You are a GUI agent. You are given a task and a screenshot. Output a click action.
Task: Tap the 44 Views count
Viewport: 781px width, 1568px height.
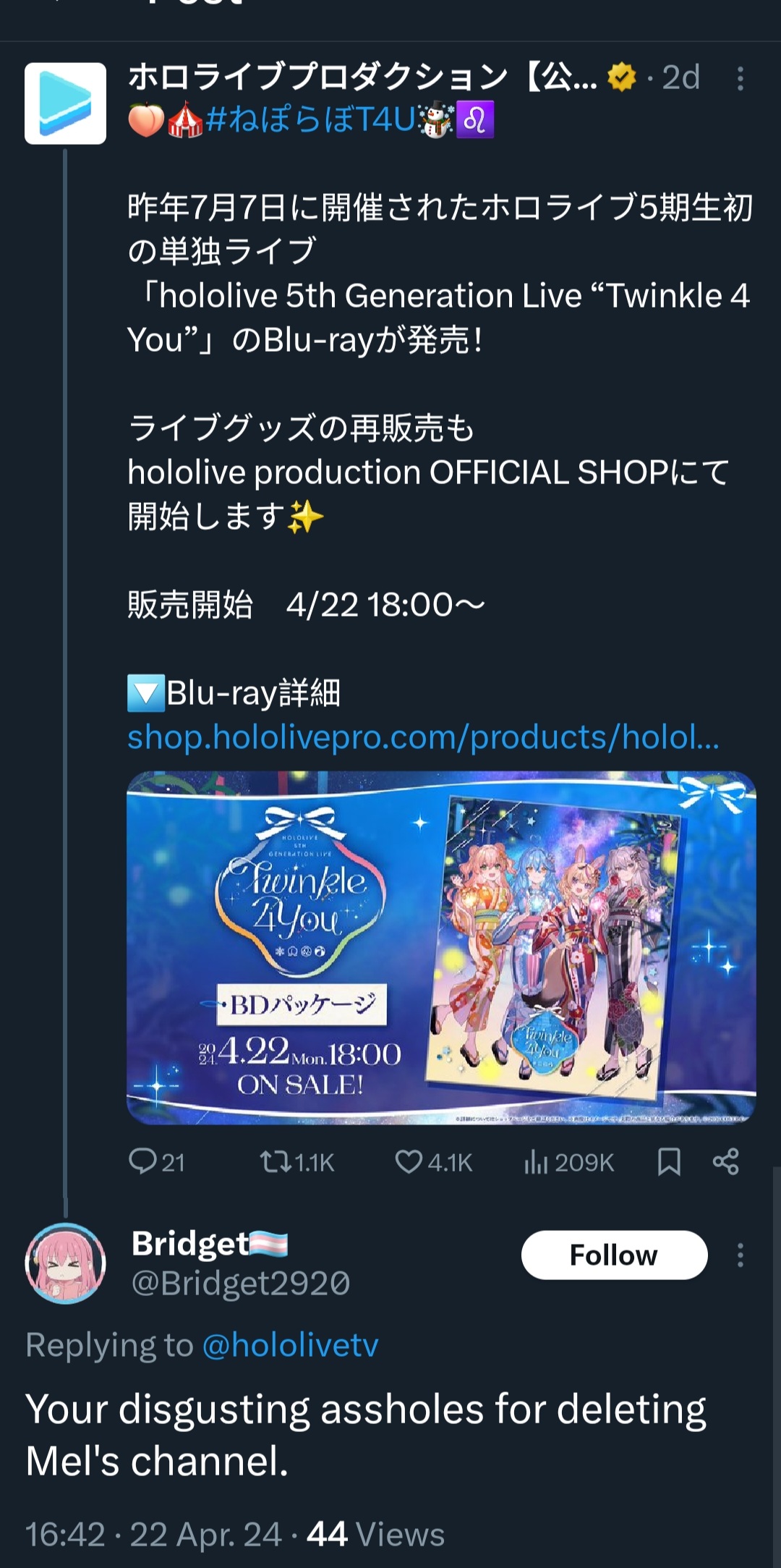(375, 1534)
